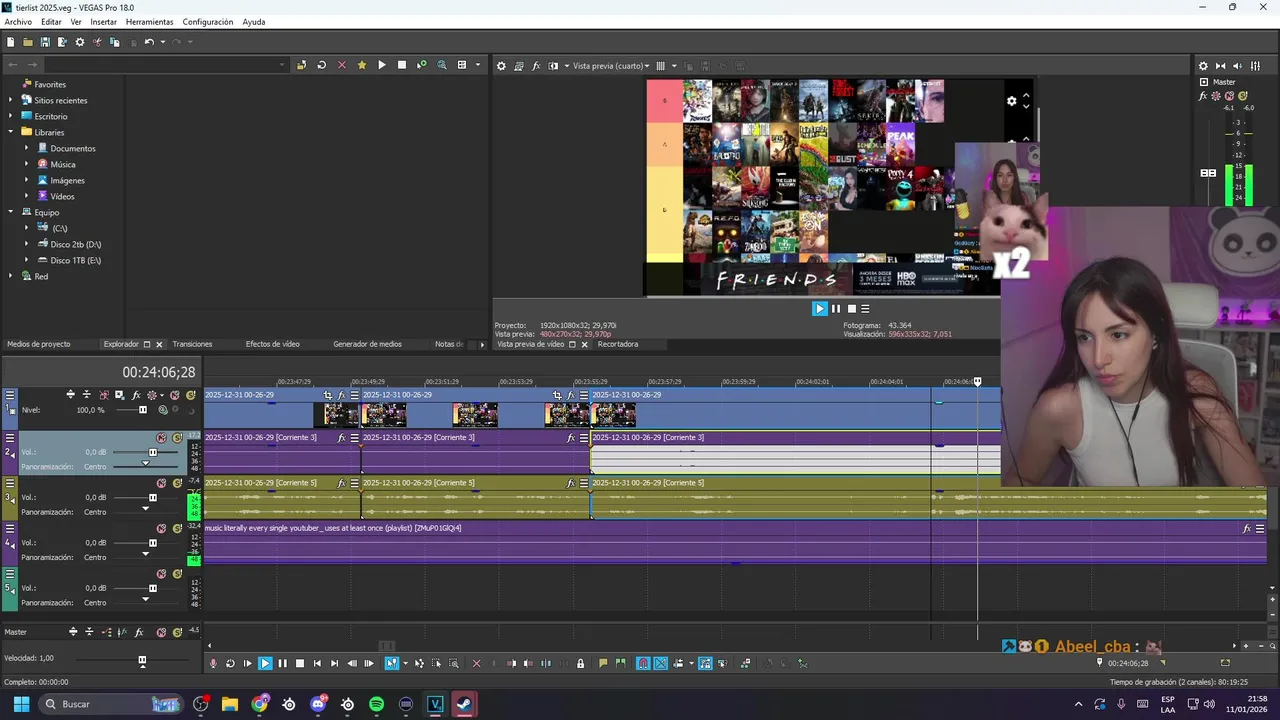Viewport: 1280px width, 720px height.
Task: Click the video output fx icon in preview
Action: [536, 66]
